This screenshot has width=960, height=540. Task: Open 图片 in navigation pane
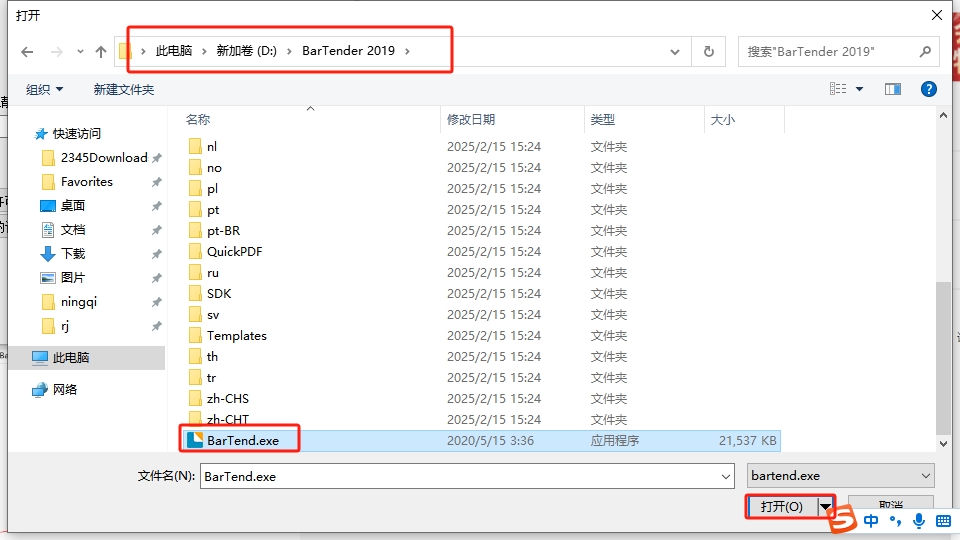[73, 277]
